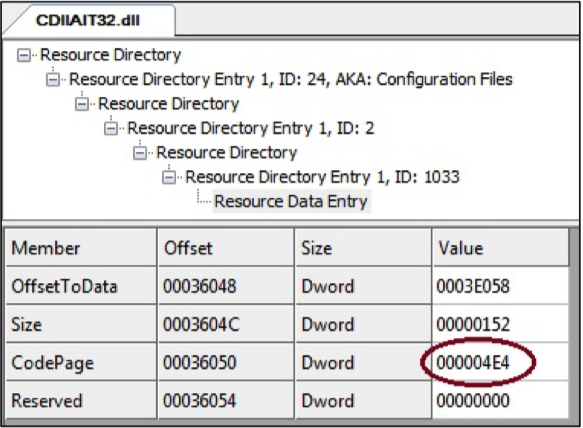Select the tree label Resource Directory Entry 1, ID: 2
Screen dimensions: 583x428
pyautogui.click(x=251, y=129)
